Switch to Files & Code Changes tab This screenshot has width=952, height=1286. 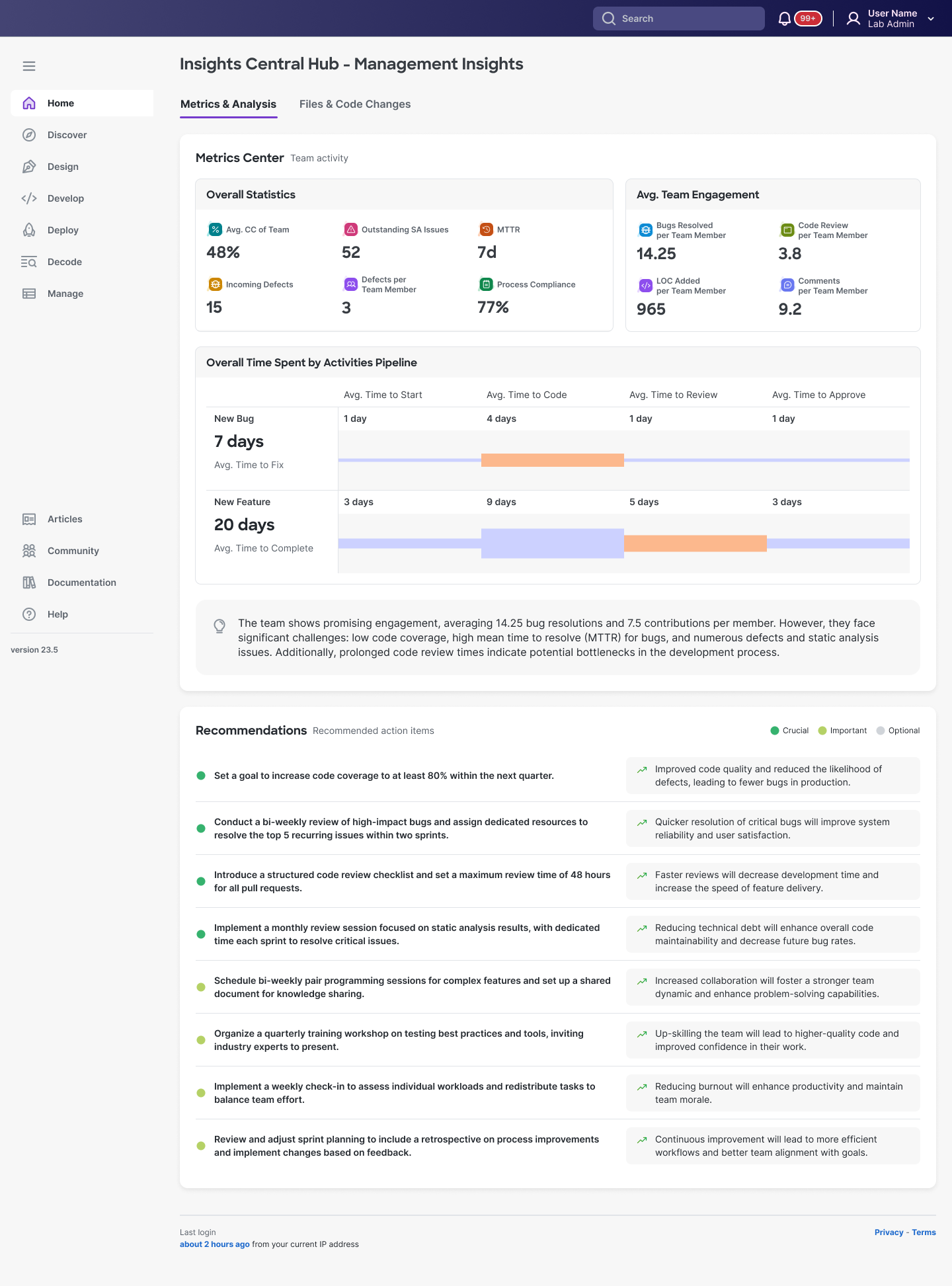(355, 104)
